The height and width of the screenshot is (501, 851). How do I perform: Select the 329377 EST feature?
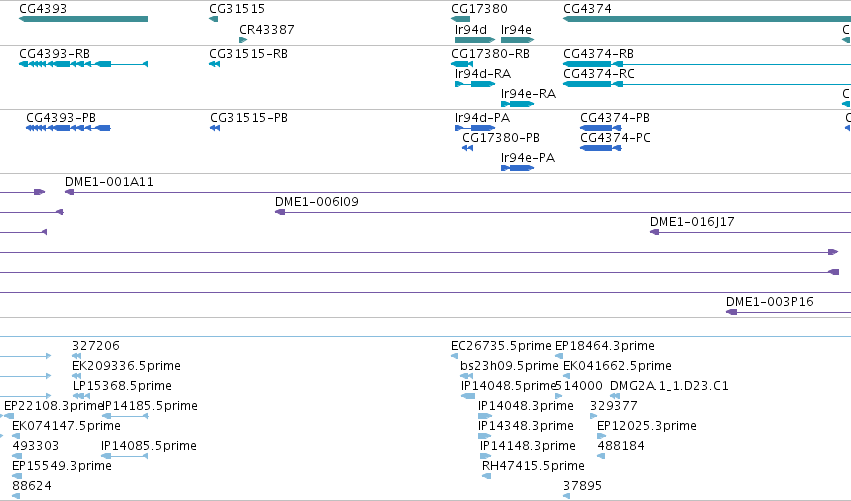coord(593,416)
